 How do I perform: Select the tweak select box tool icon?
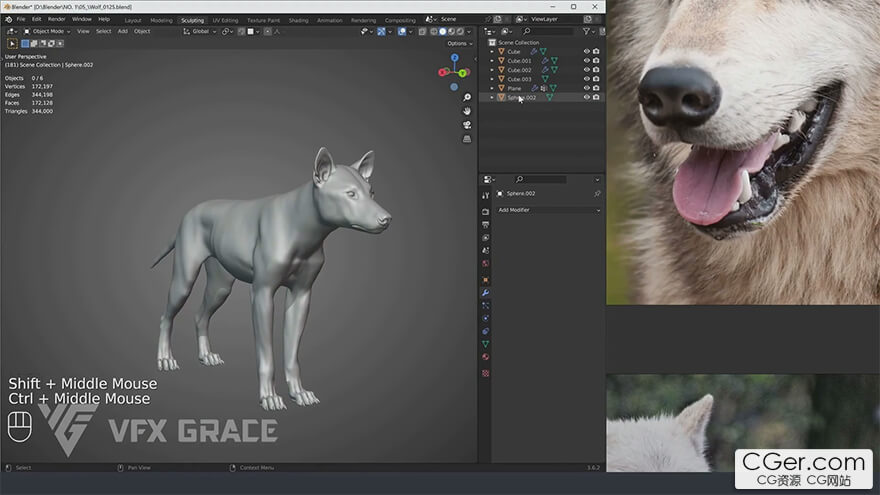coord(12,43)
